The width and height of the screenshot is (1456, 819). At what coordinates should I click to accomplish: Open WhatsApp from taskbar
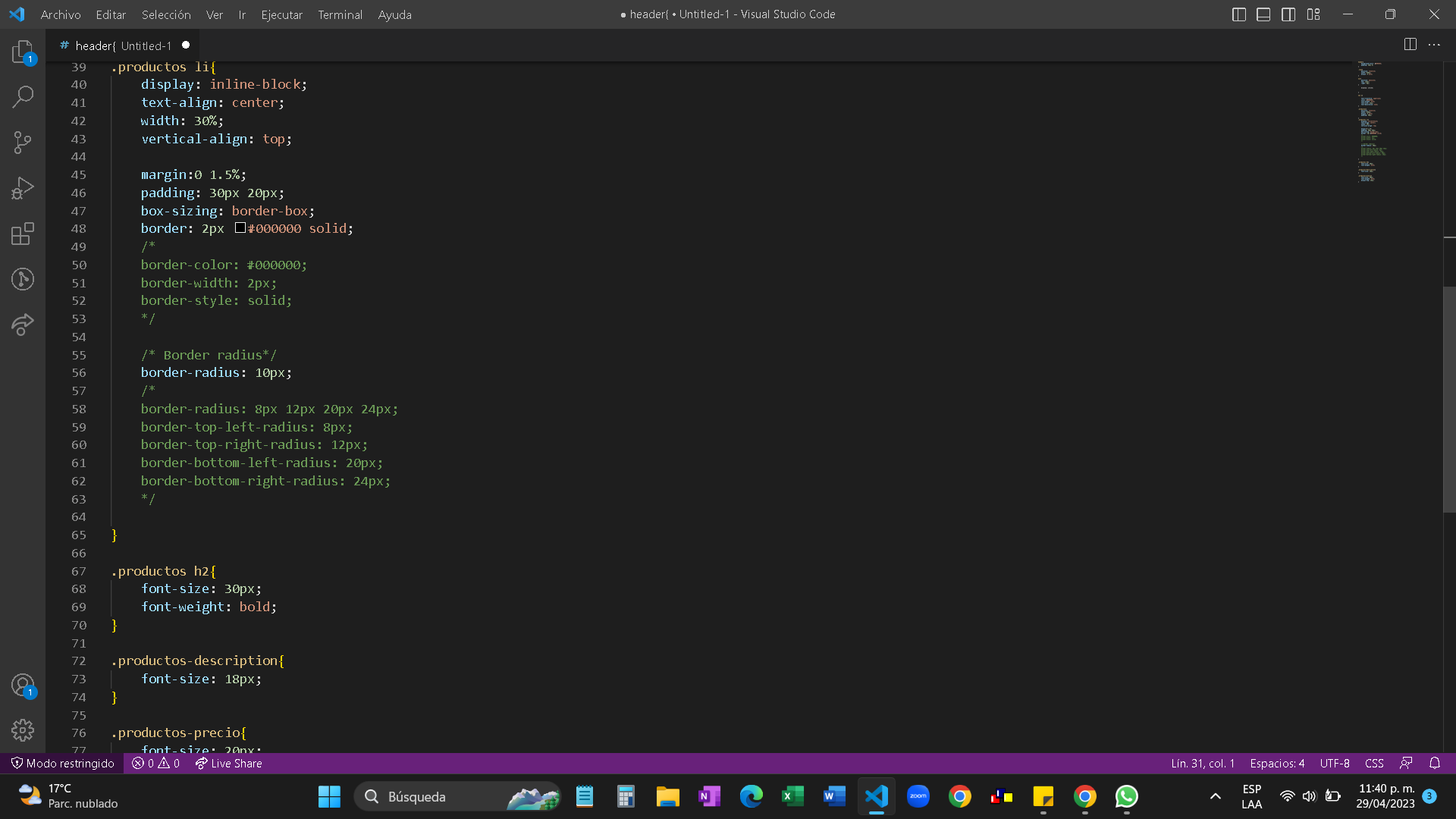(1127, 796)
